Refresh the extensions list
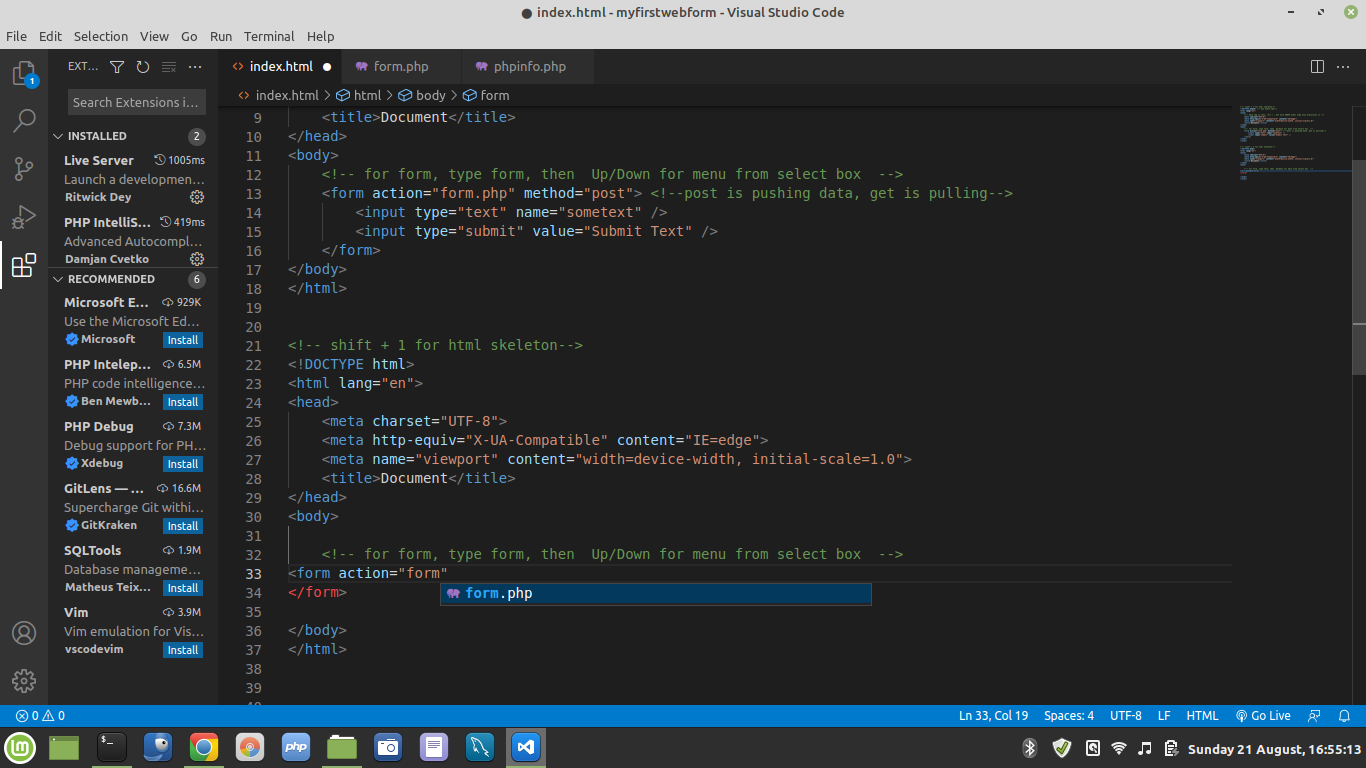1366x768 pixels. click(143, 67)
